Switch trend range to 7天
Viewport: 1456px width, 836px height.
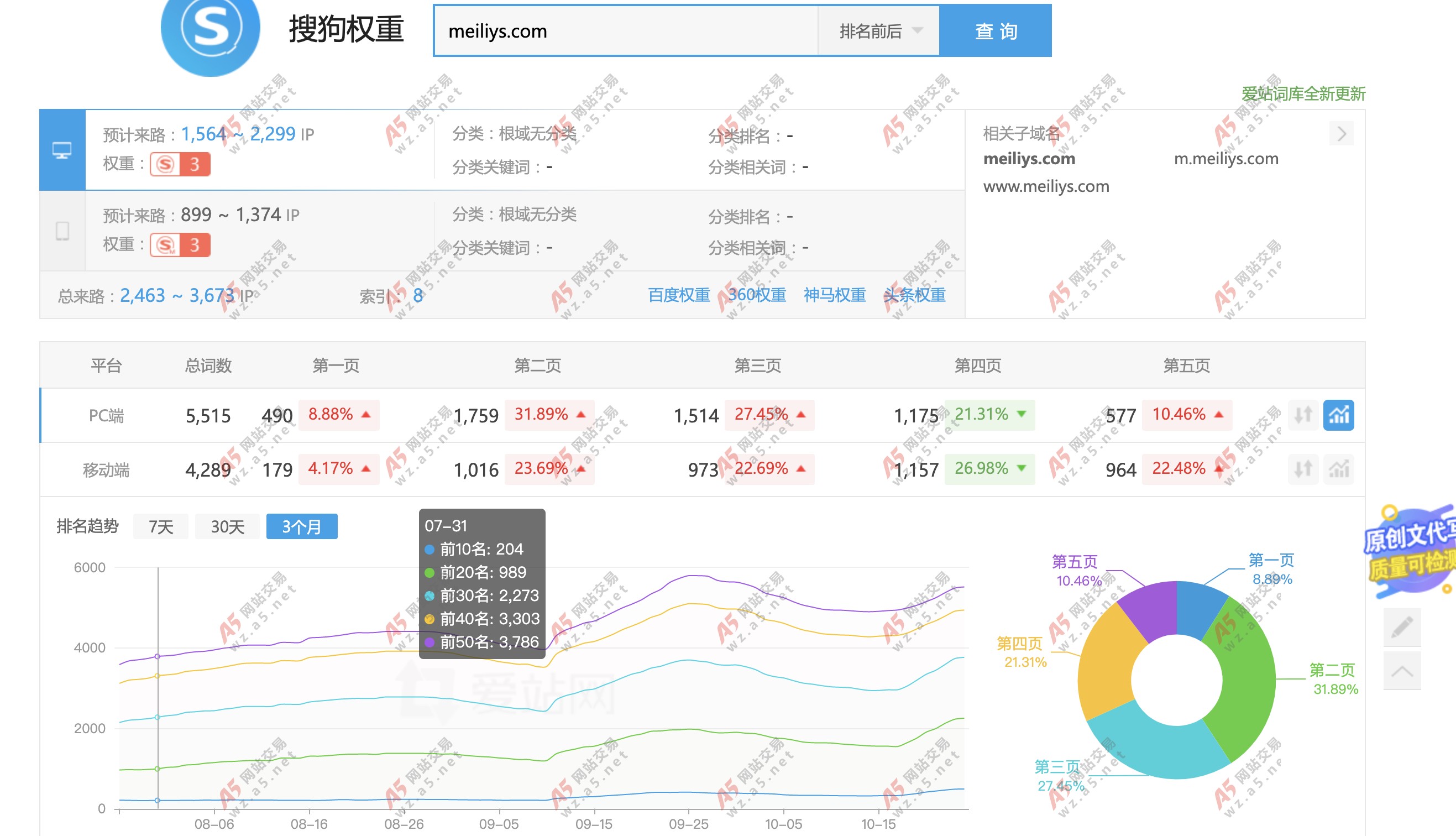tap(161, 526)
